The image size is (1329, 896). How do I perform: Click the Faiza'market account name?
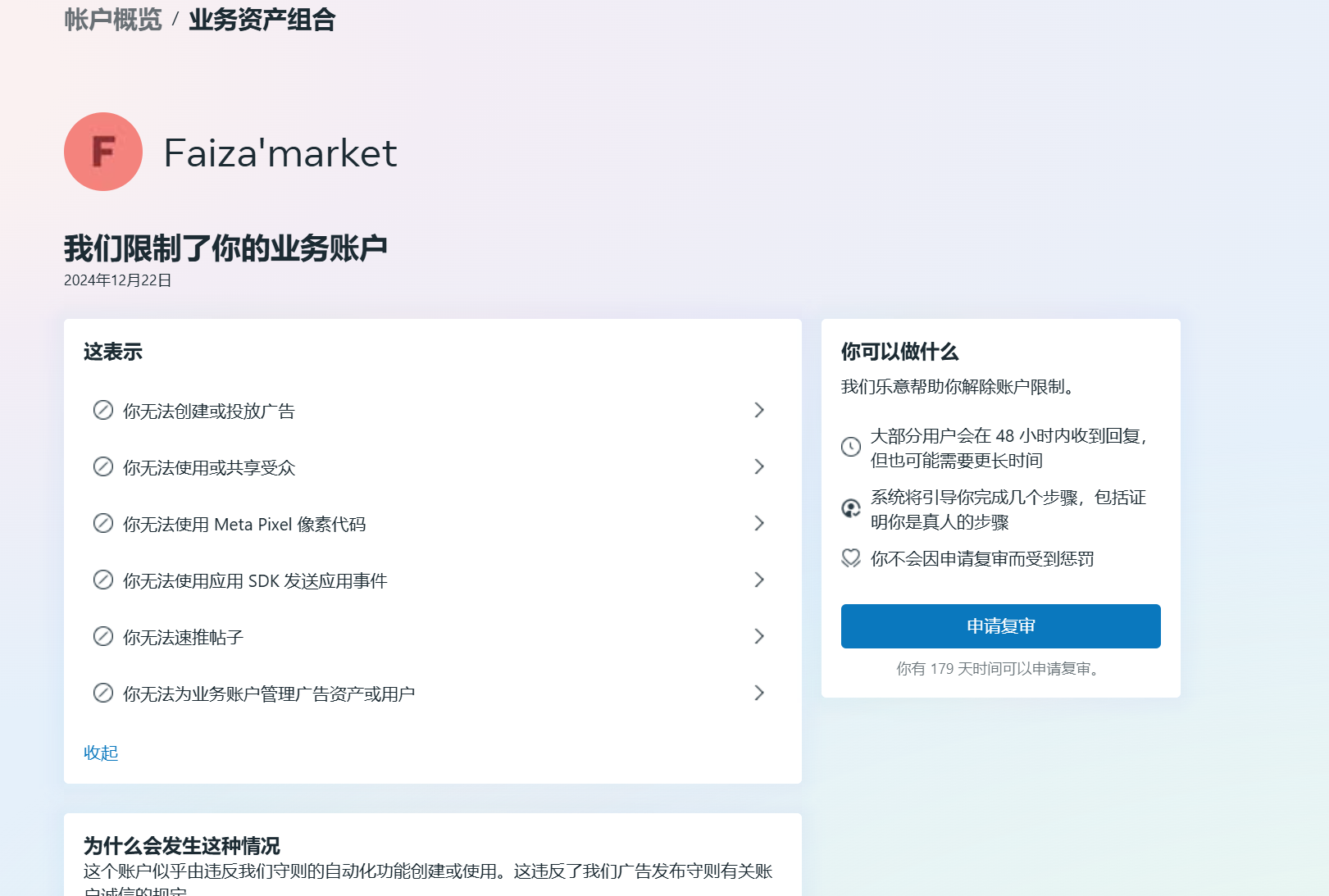(x=280, y=153)
